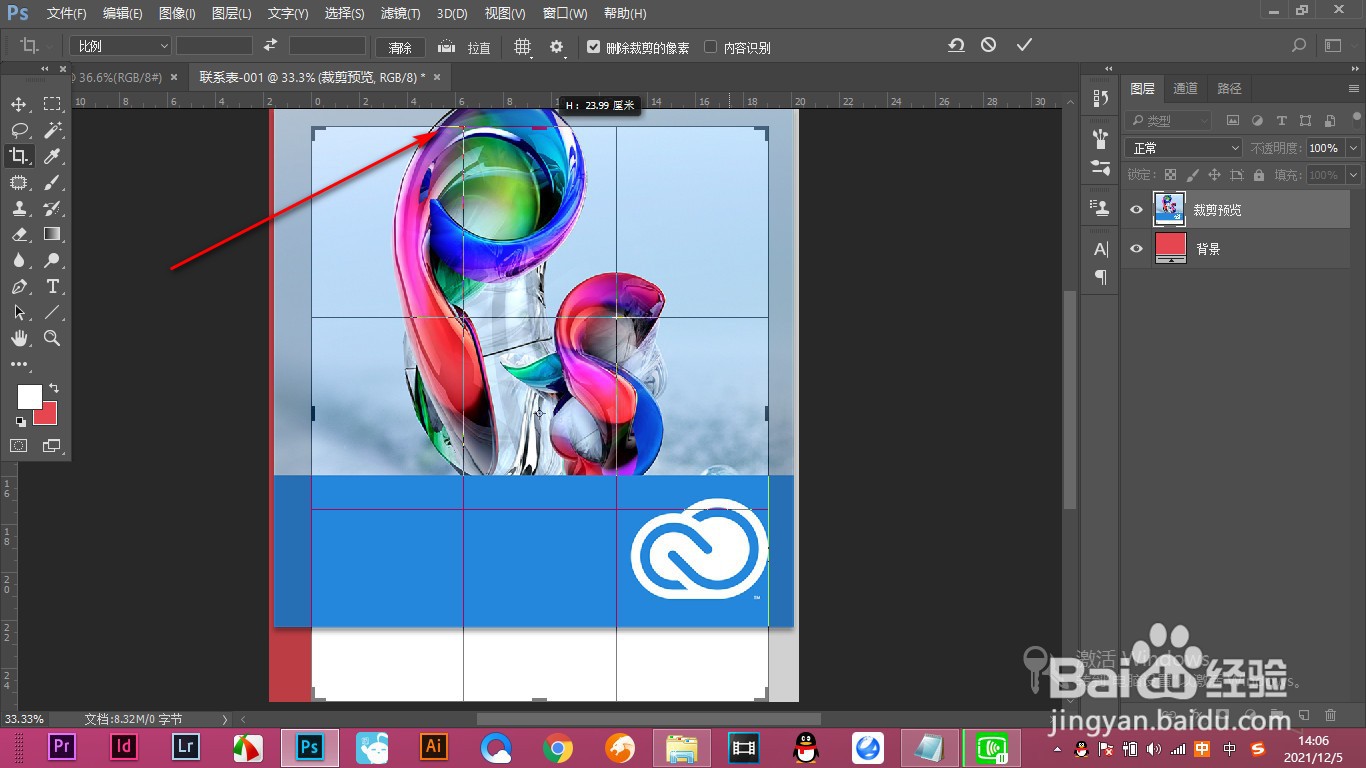The height and width of the screenshot is (768, 1366).
Task: Select the Crop tool in the toolbox
Action: tap(19, 156)
